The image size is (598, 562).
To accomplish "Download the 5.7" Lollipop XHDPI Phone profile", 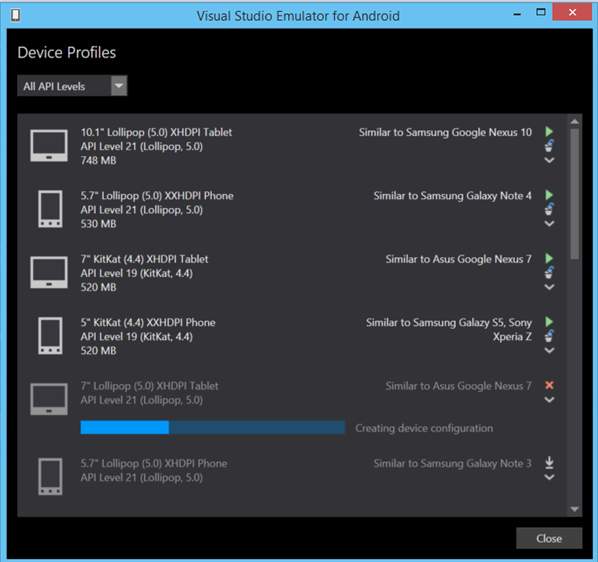I will point(549,462).
